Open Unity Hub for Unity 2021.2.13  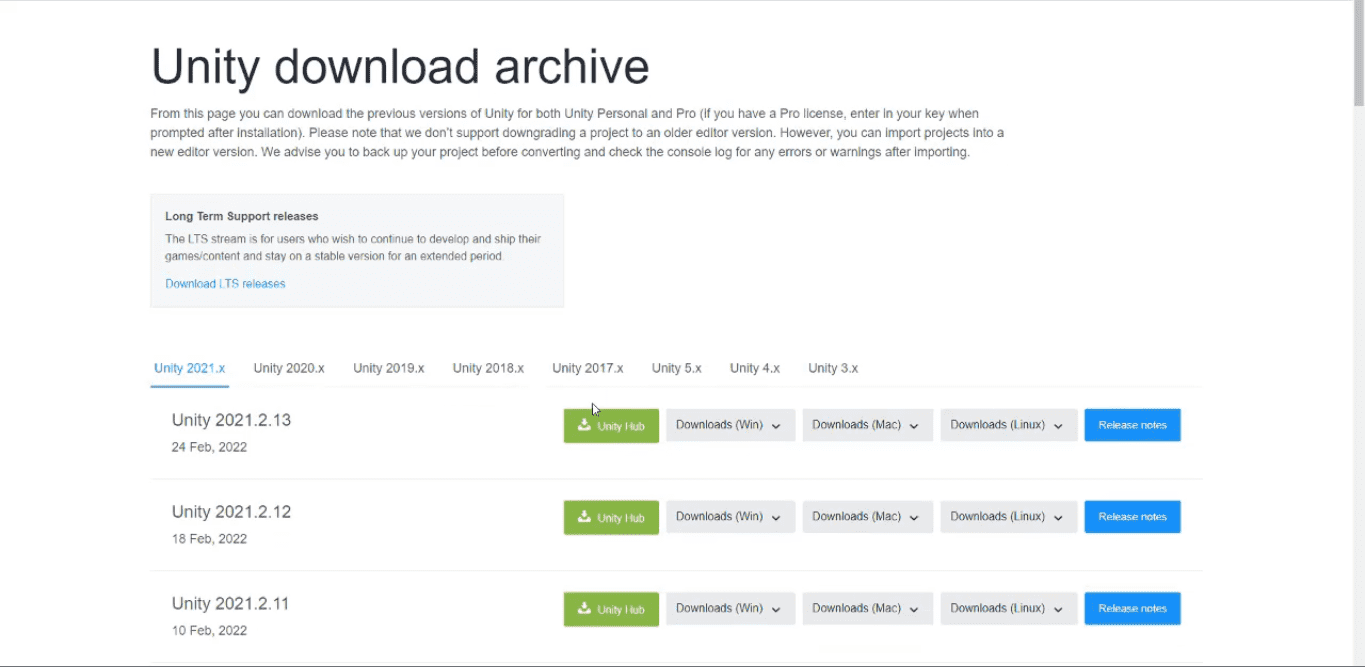(611, 426)
